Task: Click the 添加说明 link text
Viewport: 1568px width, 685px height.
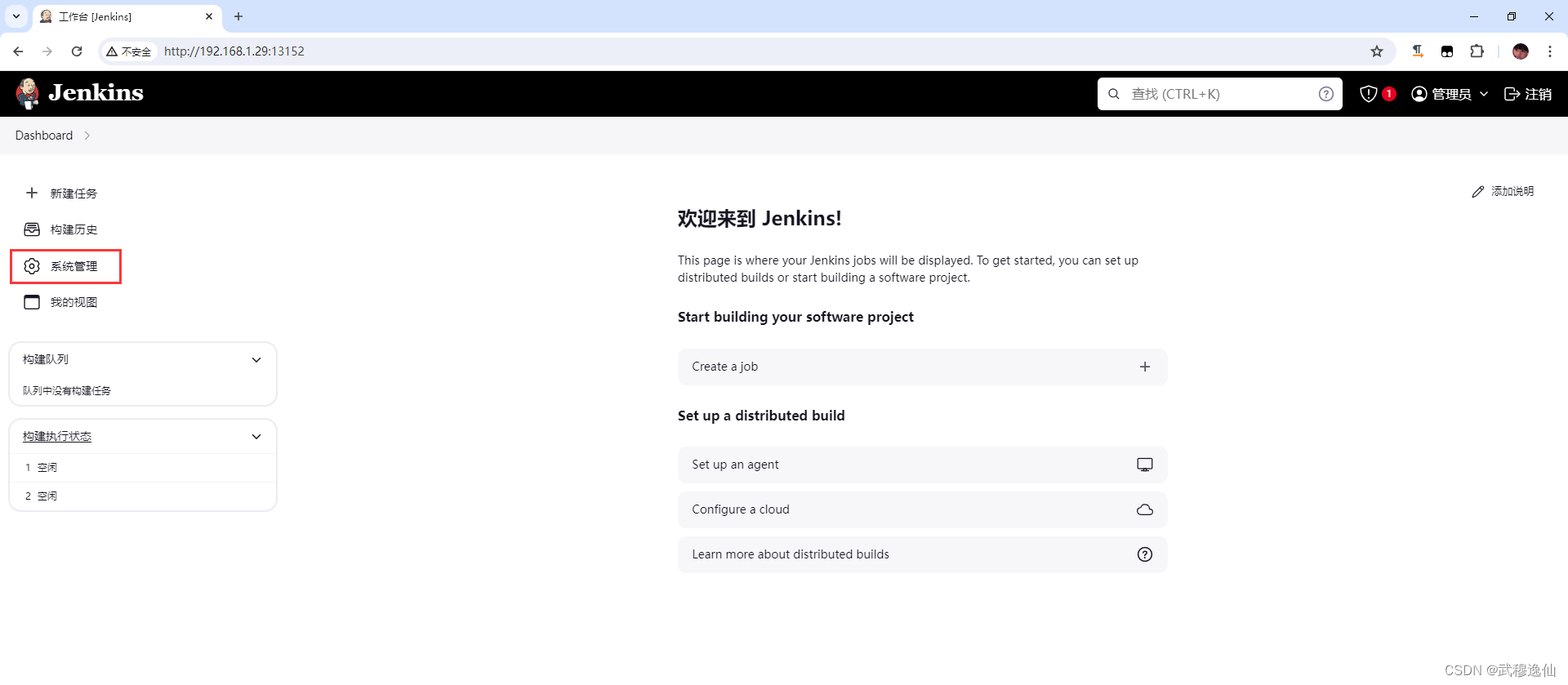Action: (1512, 191)
